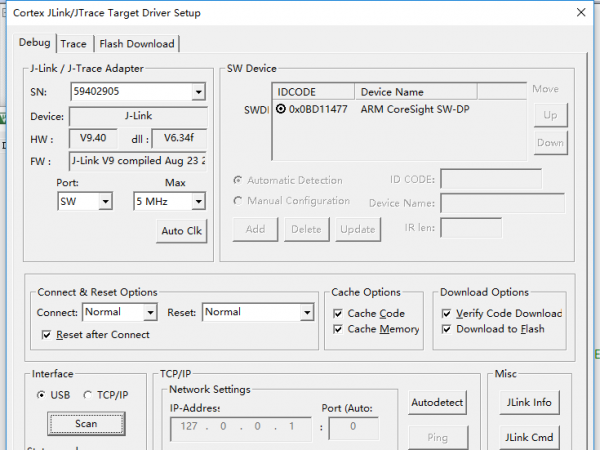Disable the Cache Code checkbox
The width and height of the screenshot is (600, 450).
[338, 314]
